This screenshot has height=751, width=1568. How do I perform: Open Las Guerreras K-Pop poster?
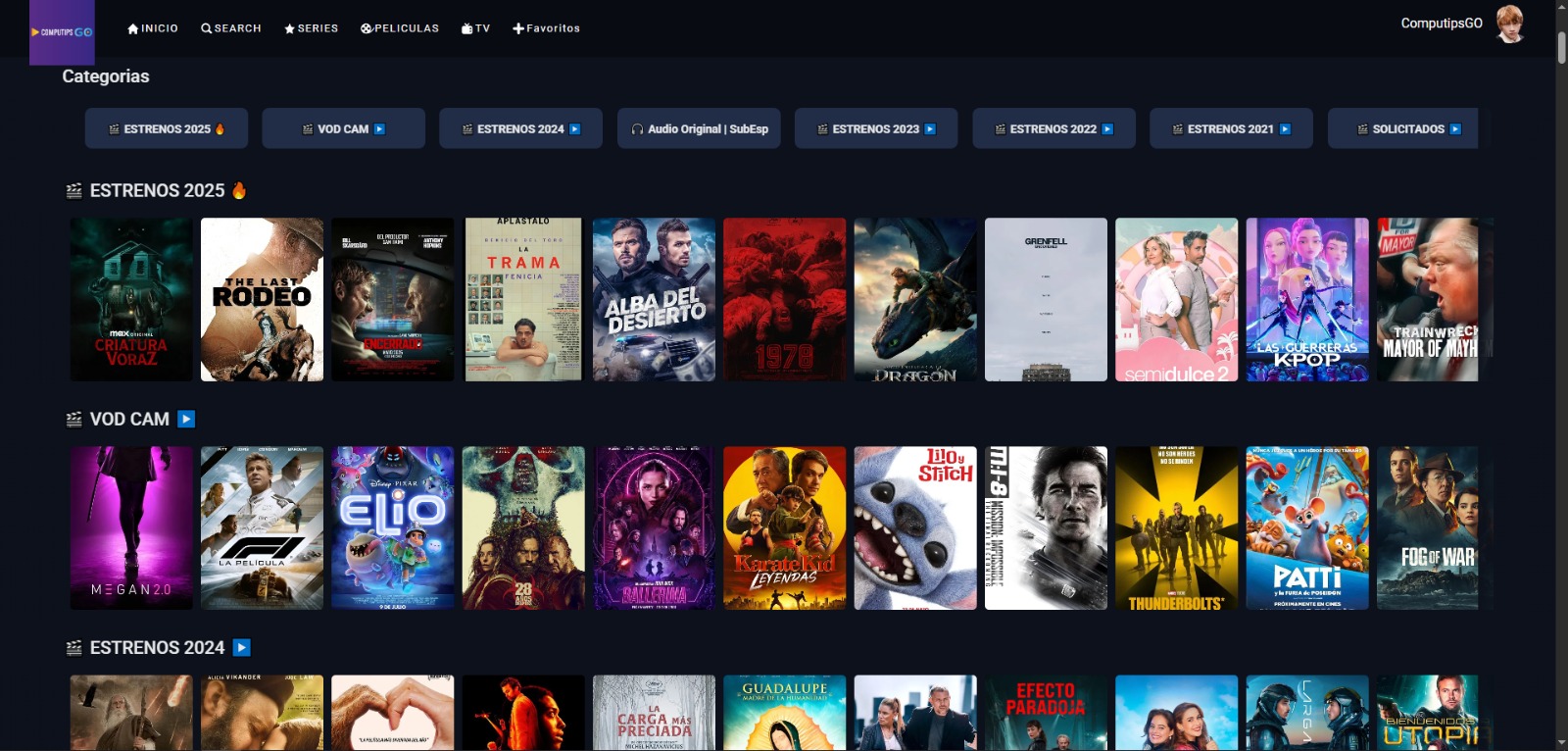point(1307,299)
